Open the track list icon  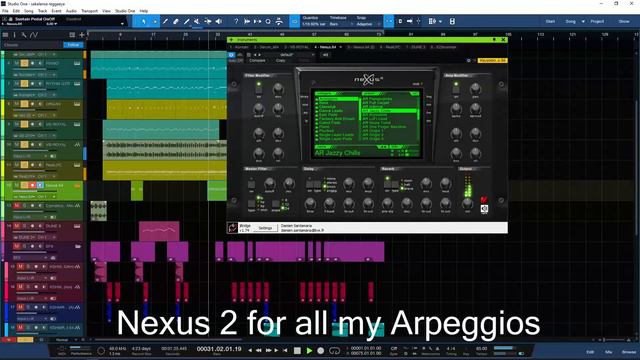click(5, 35)
